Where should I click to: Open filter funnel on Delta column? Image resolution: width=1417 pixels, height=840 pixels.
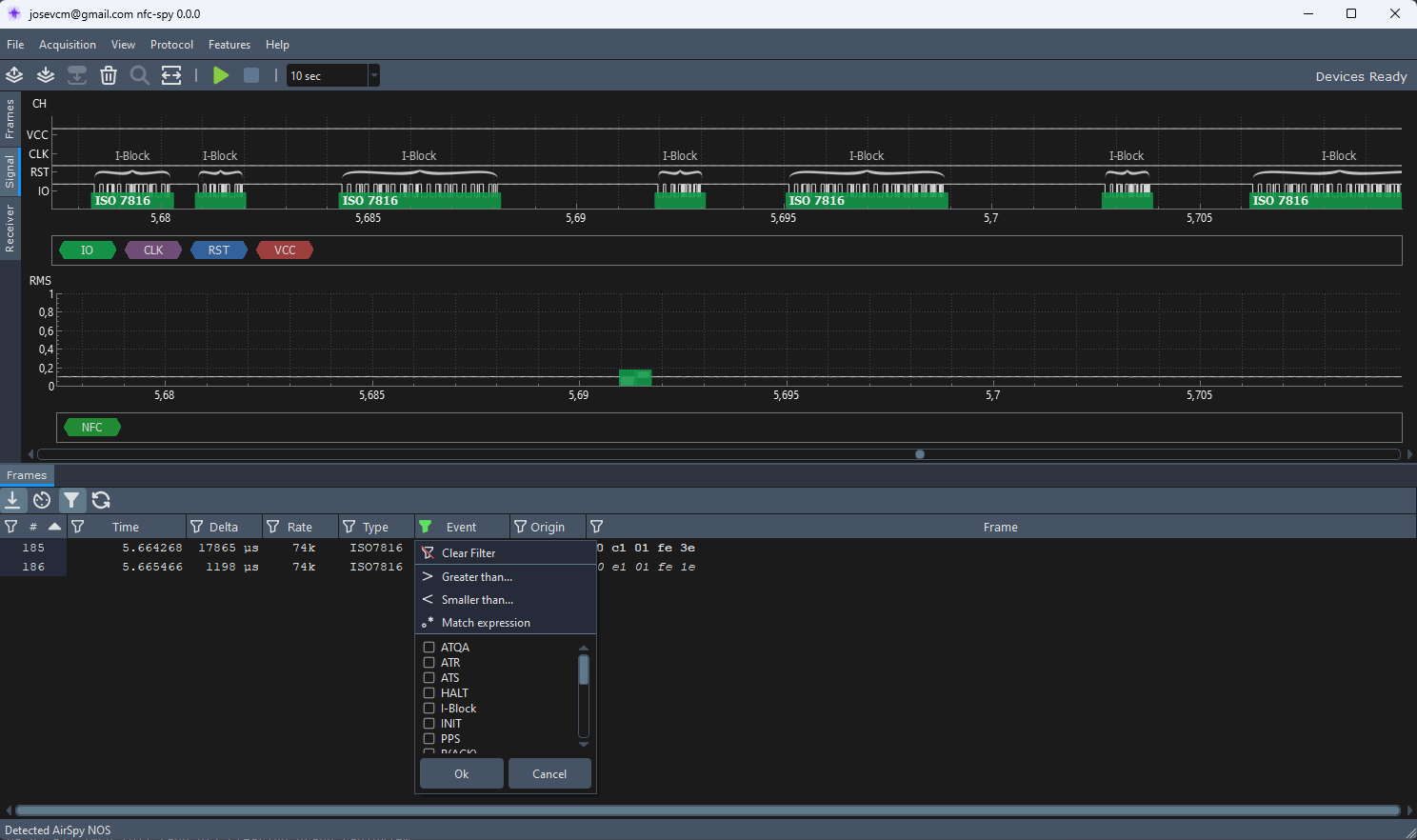click(197, 527)
